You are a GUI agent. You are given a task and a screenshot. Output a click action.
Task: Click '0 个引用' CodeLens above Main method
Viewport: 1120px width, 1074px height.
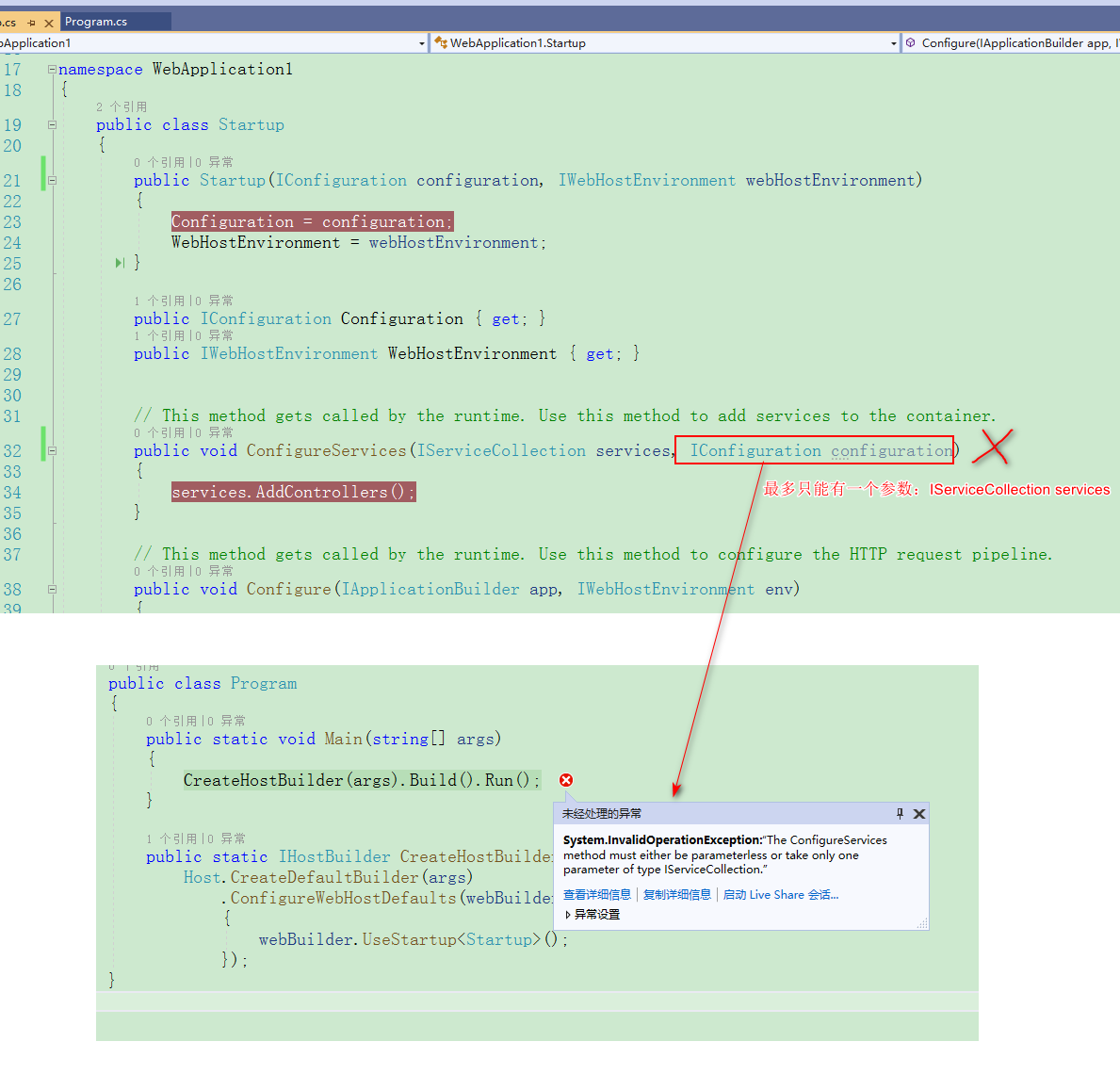(171, 721)
